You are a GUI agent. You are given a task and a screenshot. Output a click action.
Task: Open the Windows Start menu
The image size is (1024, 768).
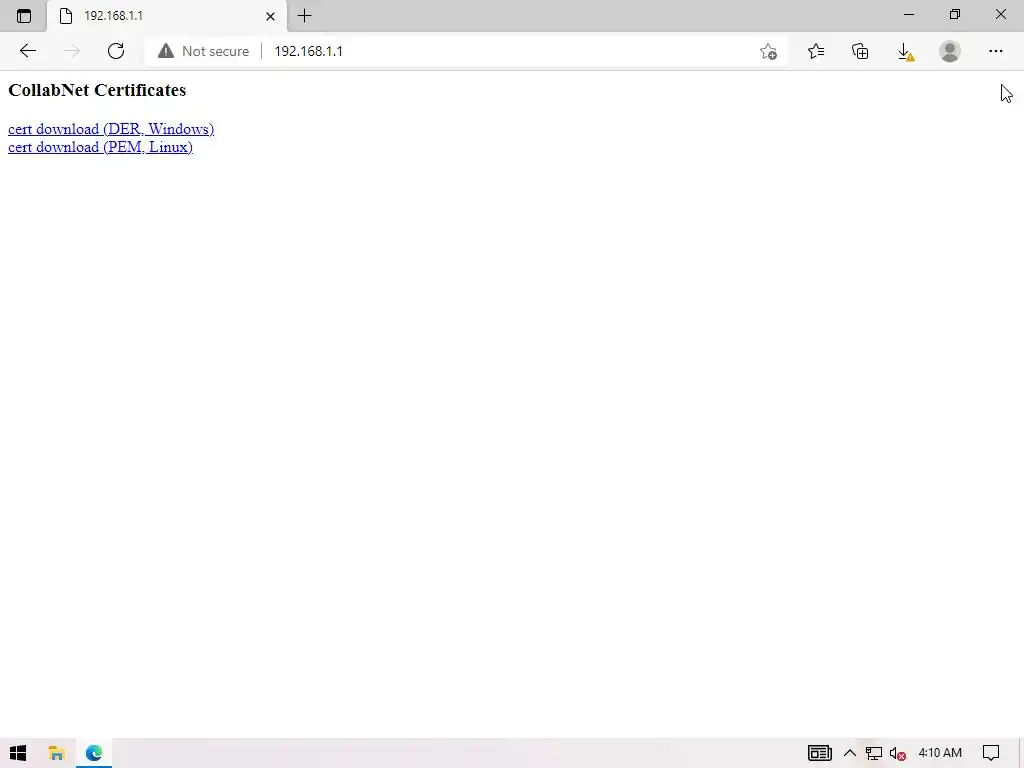(x=18, y=753)
